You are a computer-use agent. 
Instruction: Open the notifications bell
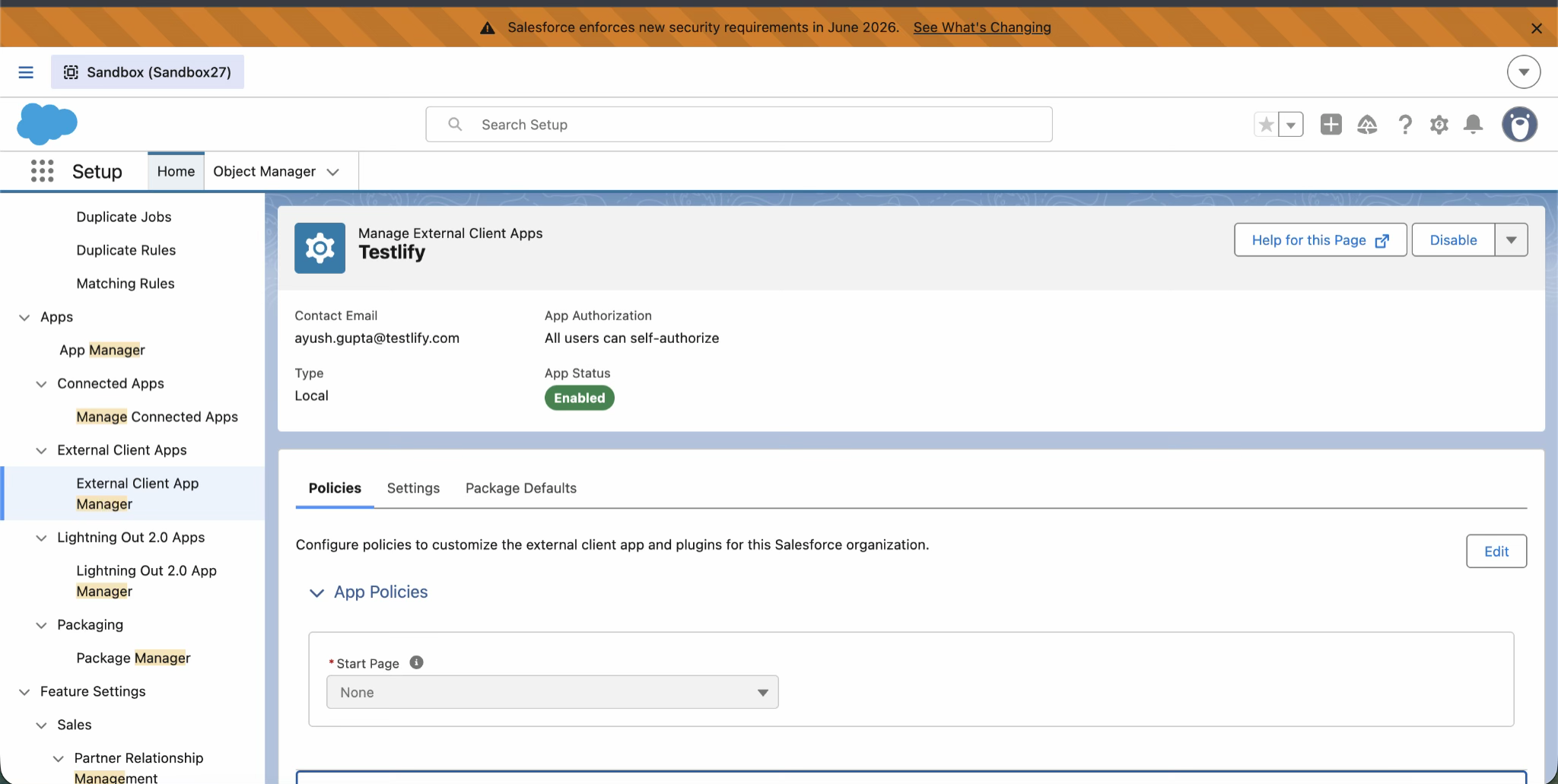coord(1474,124)
